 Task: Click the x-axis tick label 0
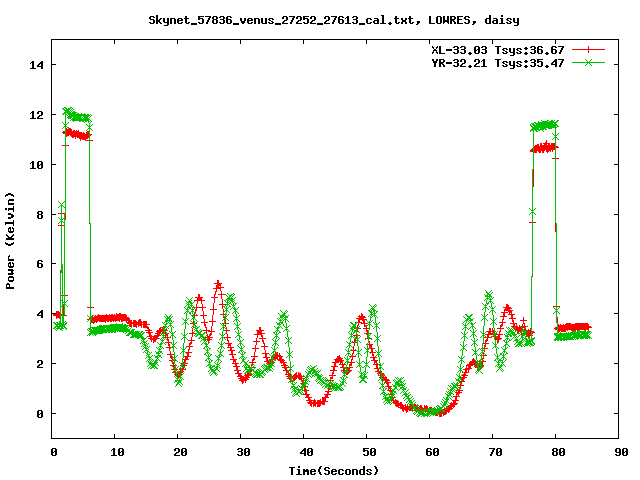pyautogui.click(x=54, y=452)
